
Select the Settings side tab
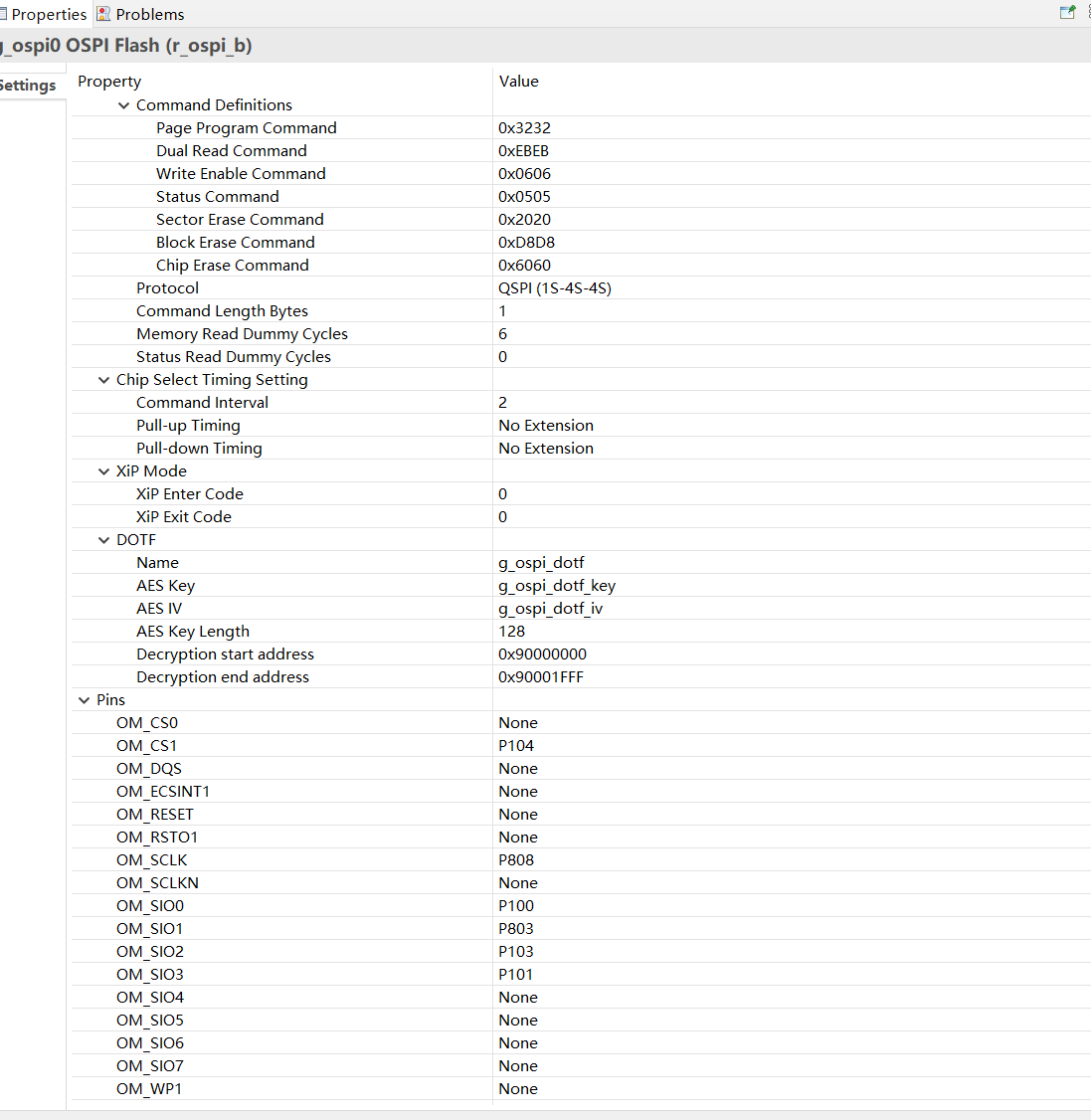pyautogui.click(x=28, y=85)
